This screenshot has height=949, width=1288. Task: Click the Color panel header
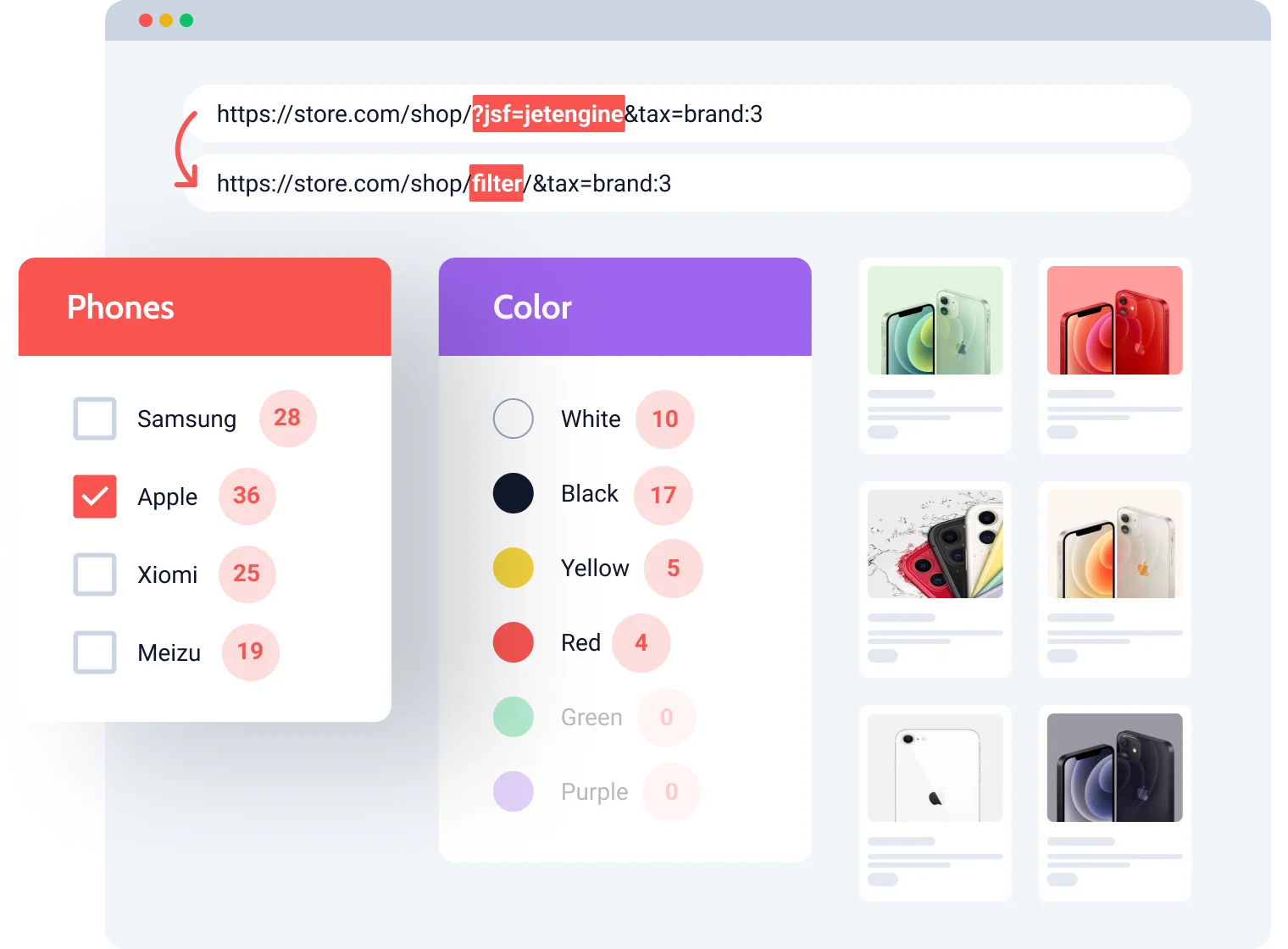pos(624,307)
